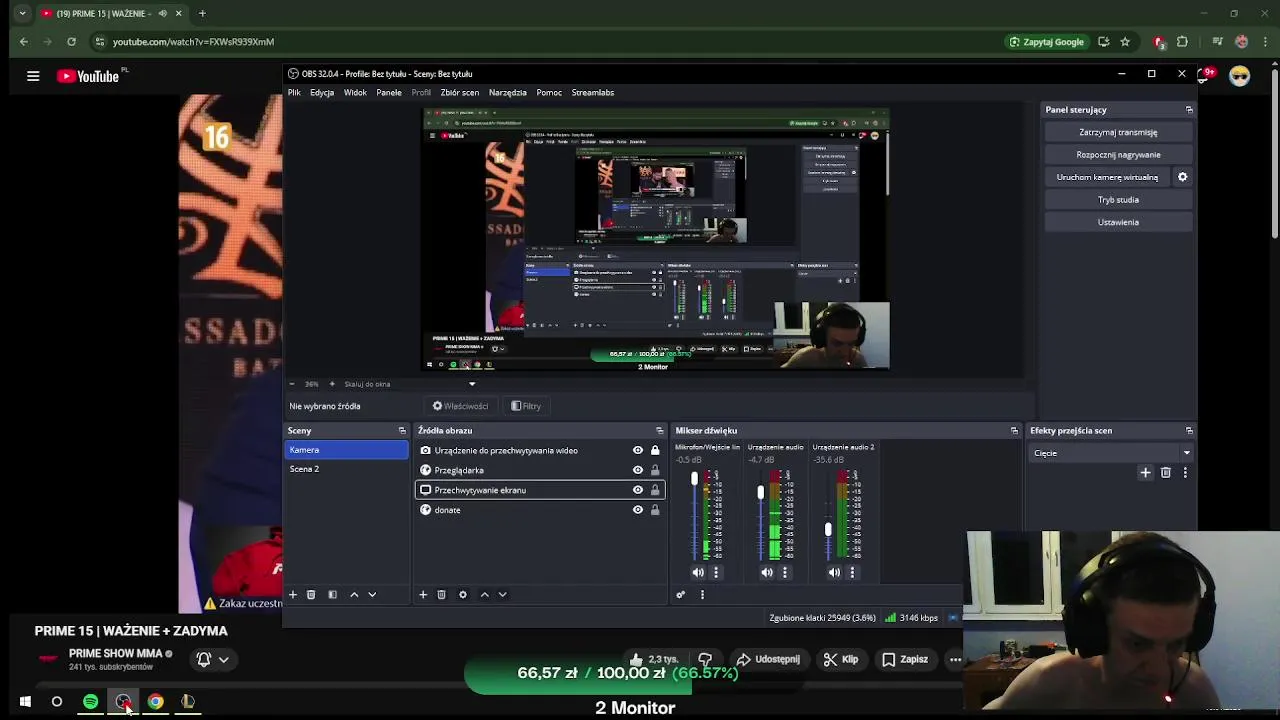Click Uruchom kamerę wirtualną
The image size is (1280, 720).
point(1107,177)
